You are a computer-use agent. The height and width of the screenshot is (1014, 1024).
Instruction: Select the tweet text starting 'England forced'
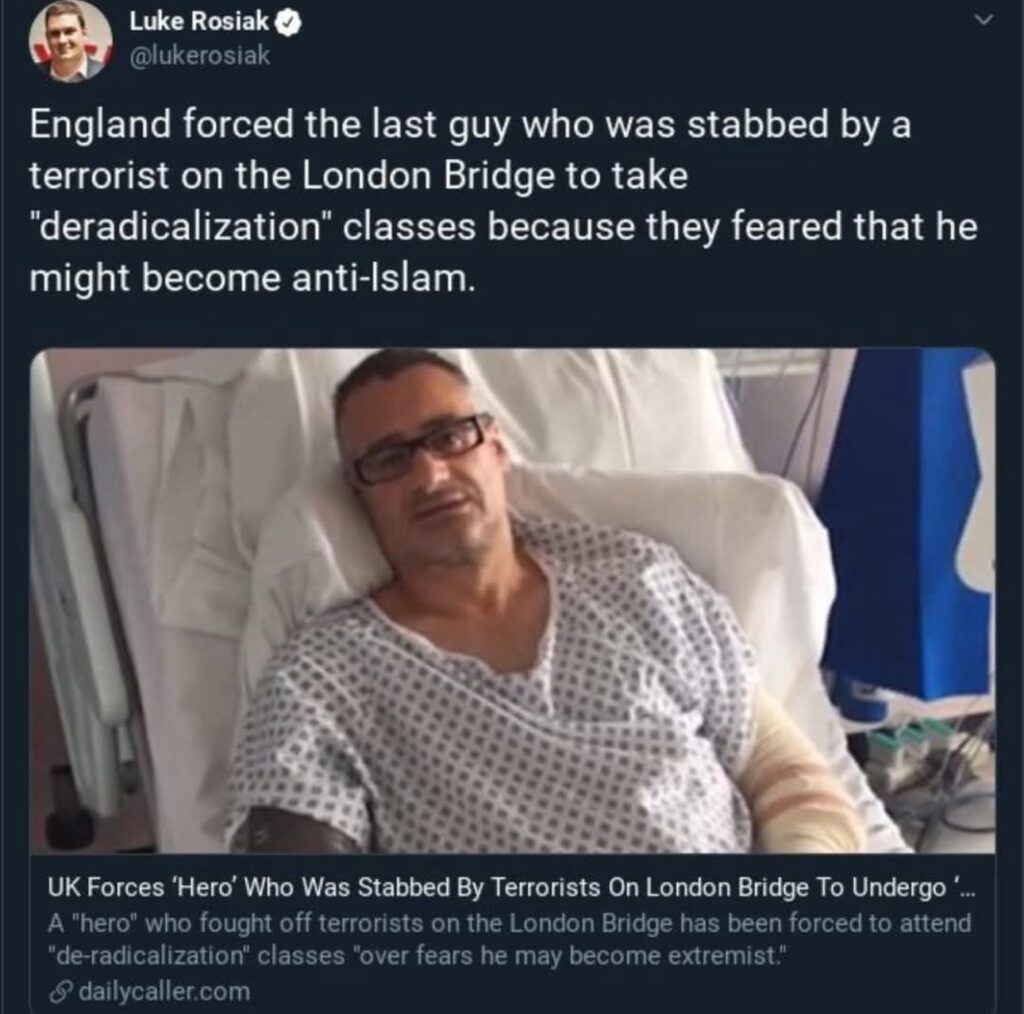(x=504, y=200)
